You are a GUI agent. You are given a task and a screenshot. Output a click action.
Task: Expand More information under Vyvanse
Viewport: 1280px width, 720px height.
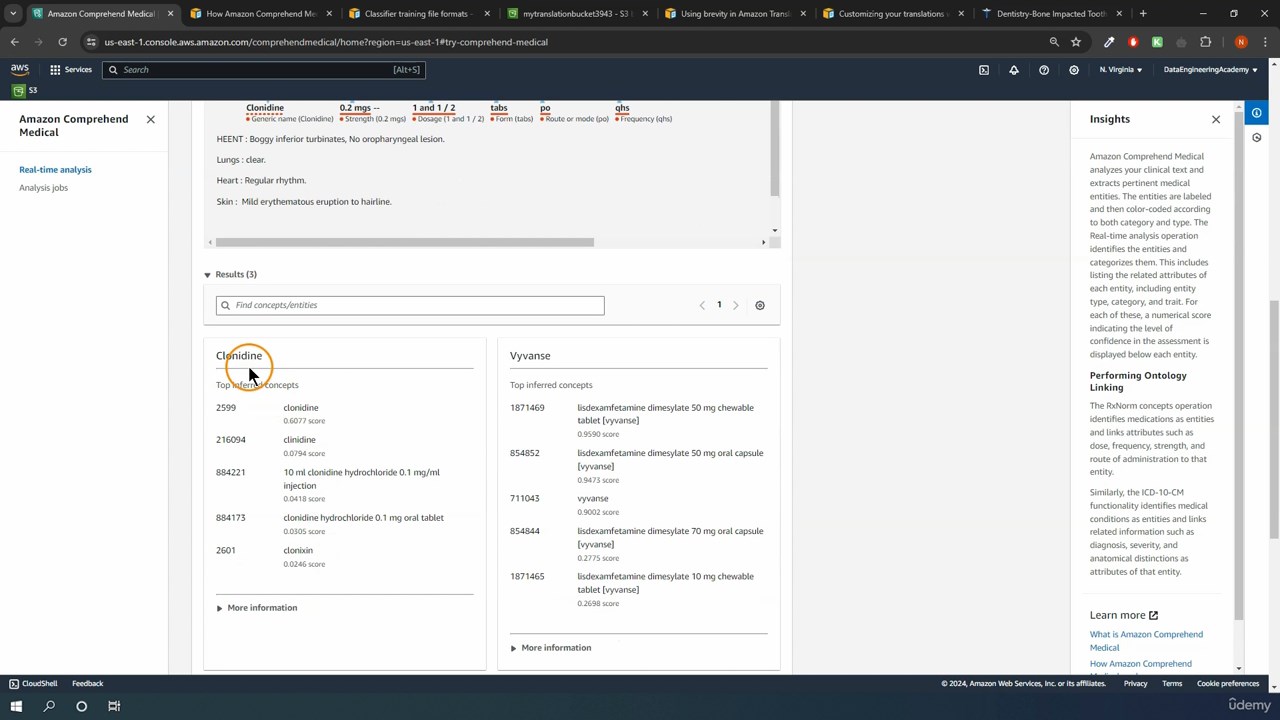pos(551,648)
